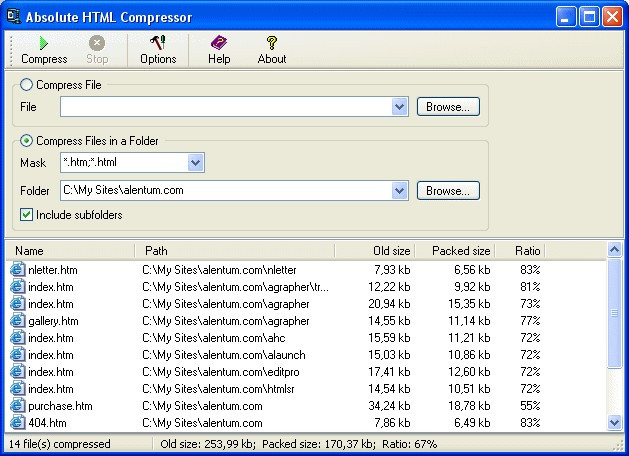The height and width of the screenshot is (456, 629).
Task: Open Options via the hammer icon
Action: pos(158,43)
